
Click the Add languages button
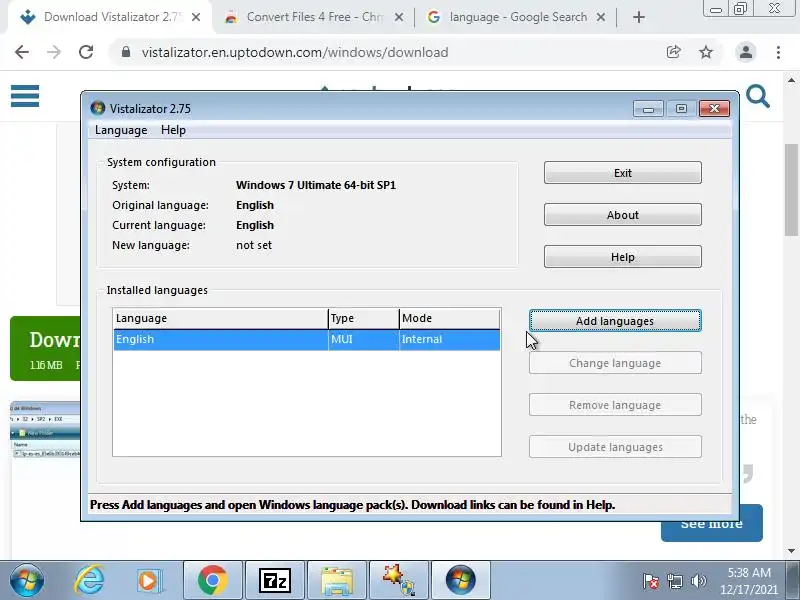point(615,321)
